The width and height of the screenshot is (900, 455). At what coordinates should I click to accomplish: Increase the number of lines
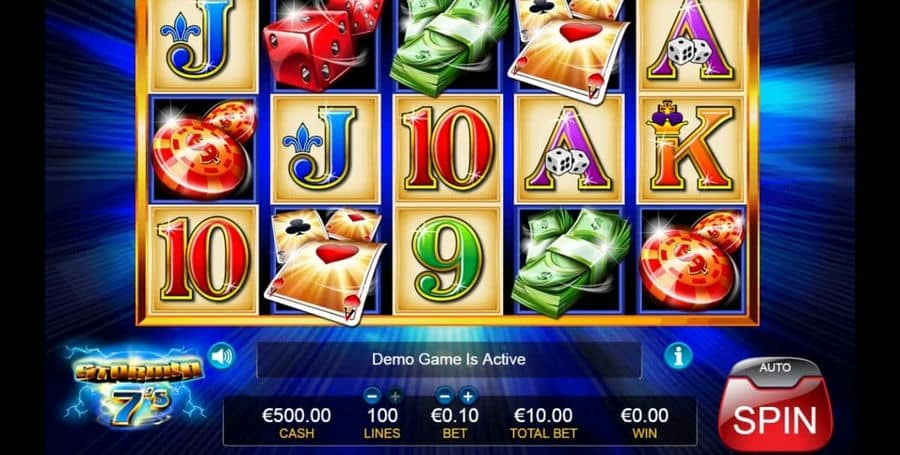394,396
